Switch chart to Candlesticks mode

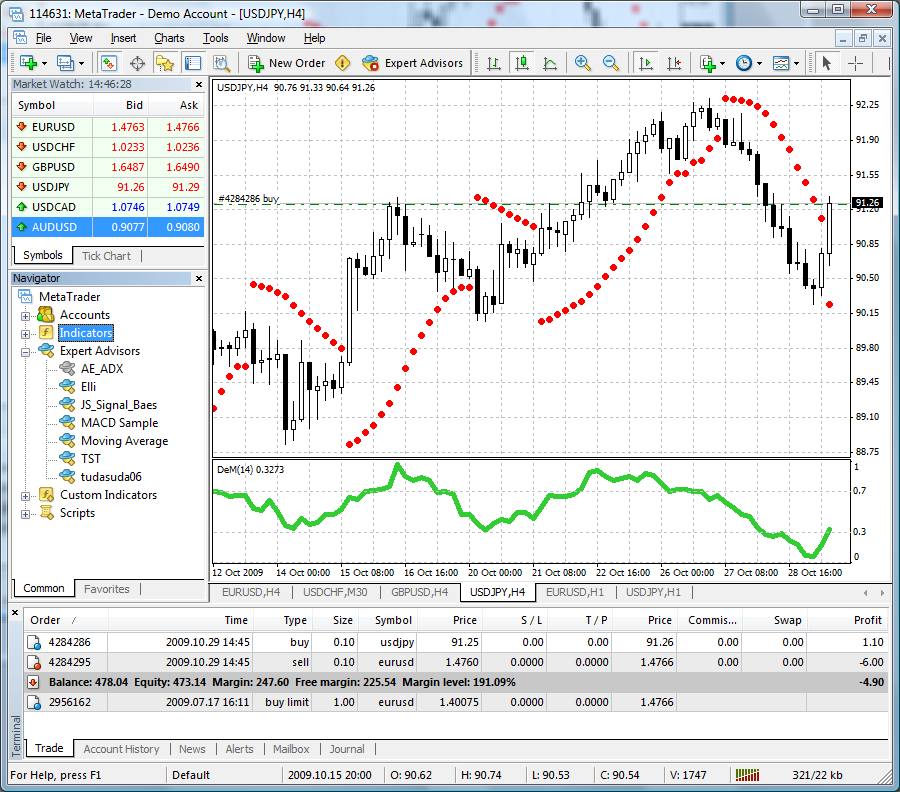(x=522, y=63)
